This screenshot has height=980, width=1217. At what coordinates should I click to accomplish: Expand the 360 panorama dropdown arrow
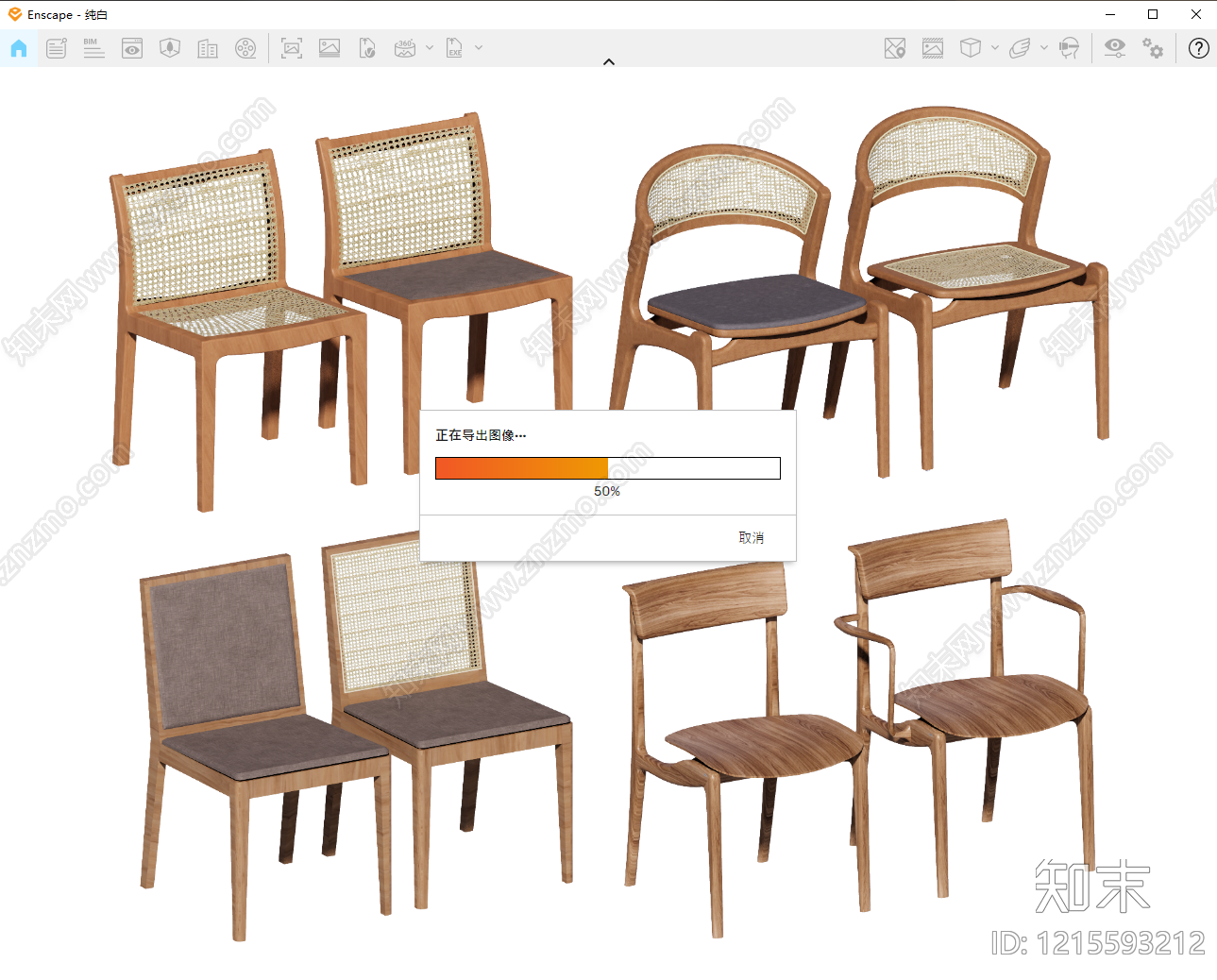tap(430, 47)
